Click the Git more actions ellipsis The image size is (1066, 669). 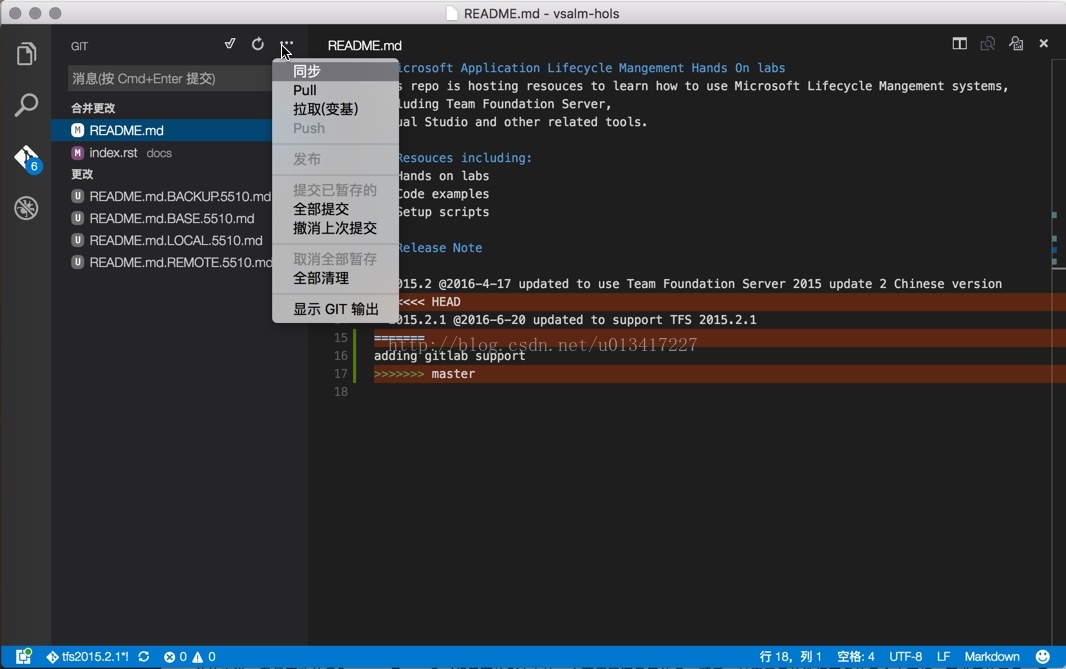click(x=287, y=44)
